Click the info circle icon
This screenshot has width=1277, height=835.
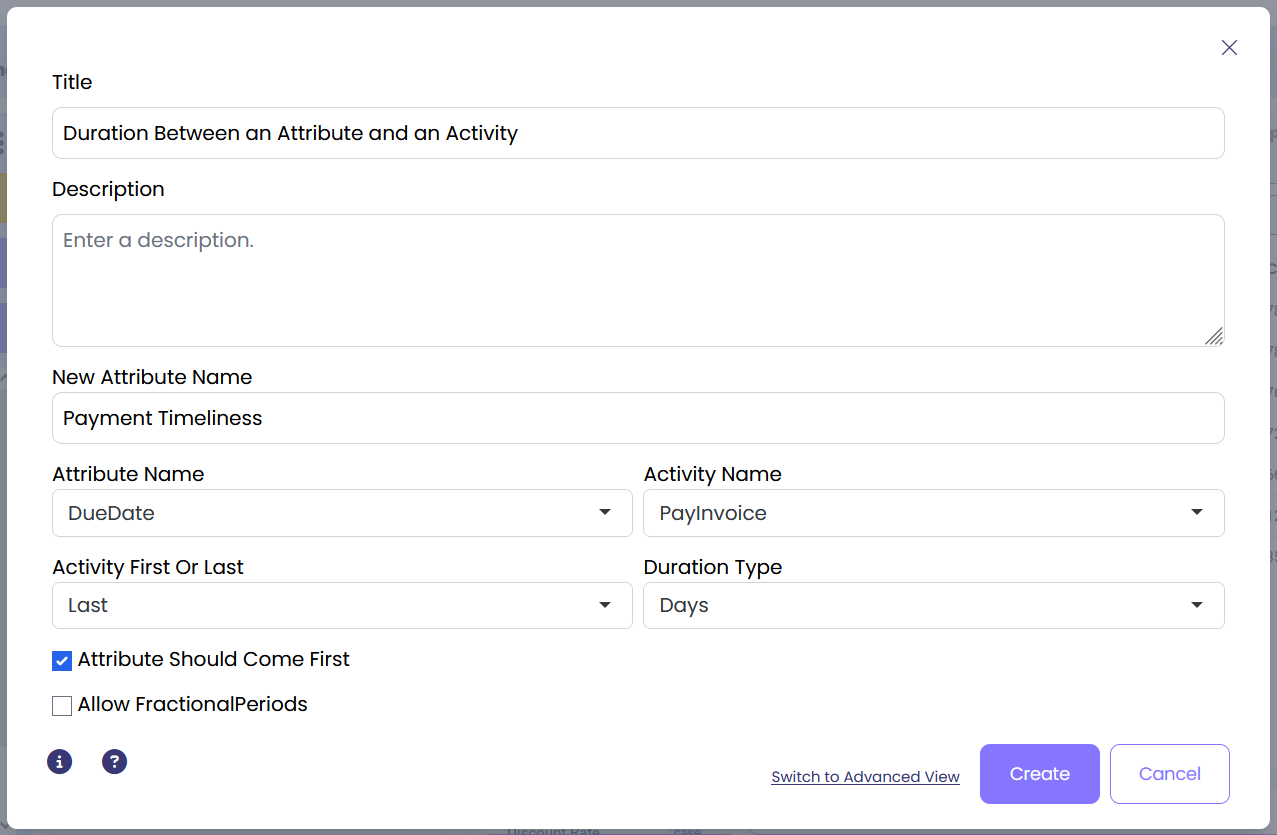(x=60, y=762)
